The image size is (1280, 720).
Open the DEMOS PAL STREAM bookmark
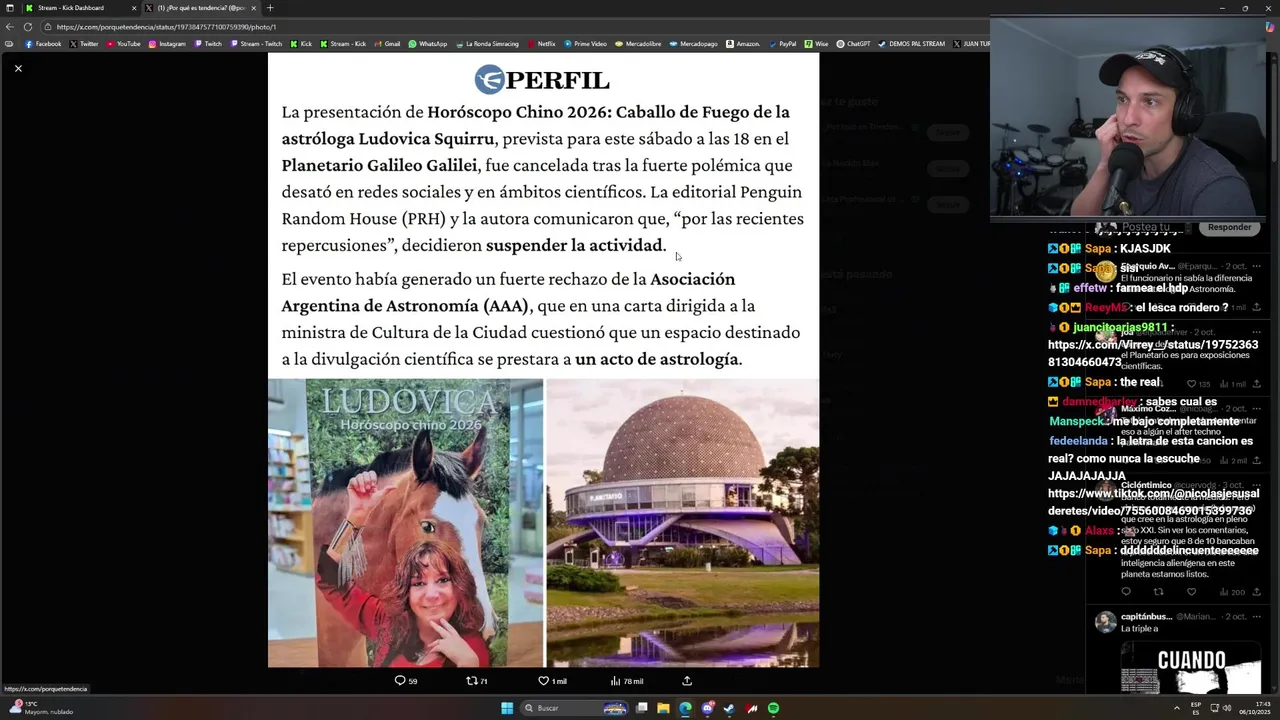[x=911, y=44]
